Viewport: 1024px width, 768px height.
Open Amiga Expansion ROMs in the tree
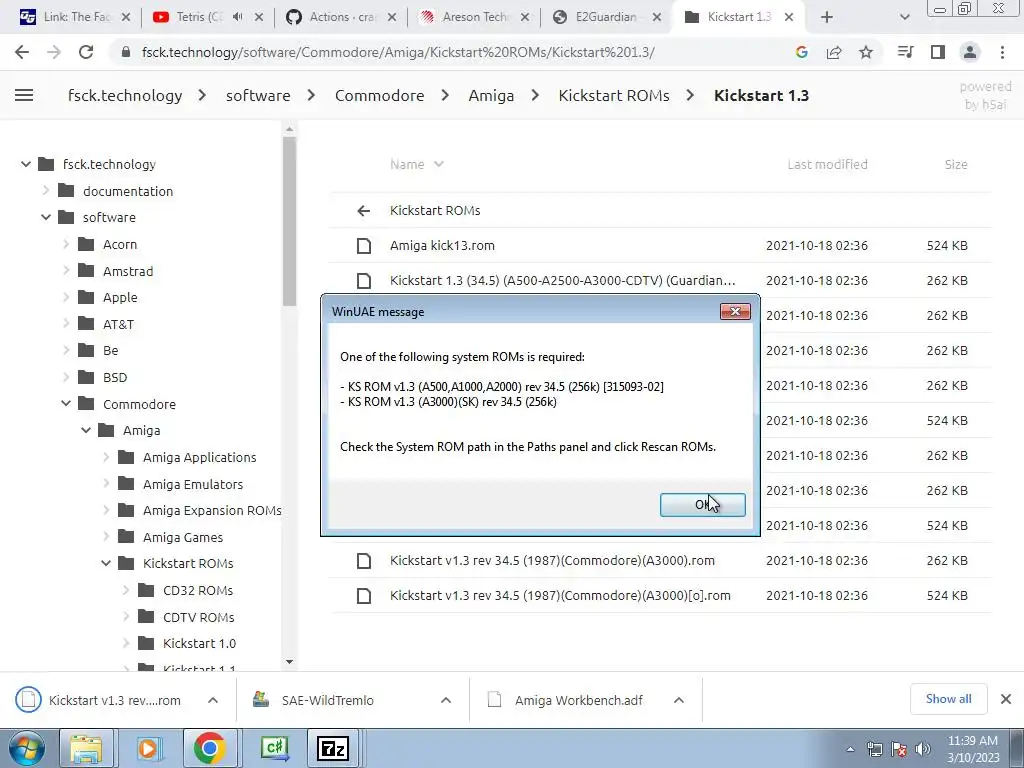(x=212, y=510)
